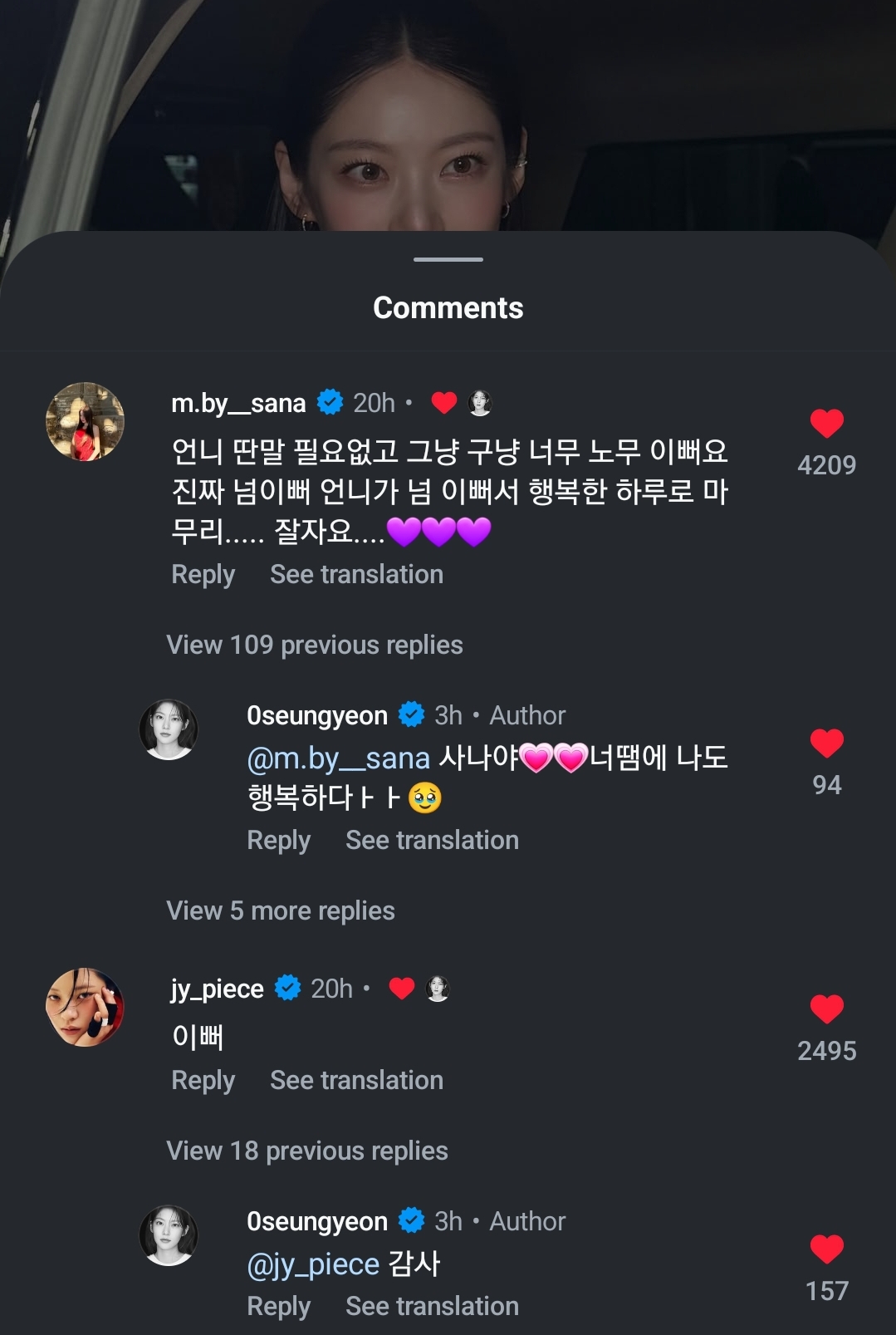Open m.by__sana's profile picture
Screen dimensions: 896x1335
[85, 421]
